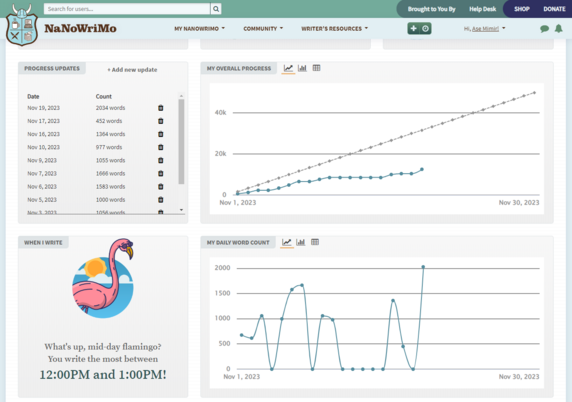Image resolution: width=572 pixels, height=402 pixels.
Task: Click the progress updates scrollbar thumb
Action: pyautogui.click(x=181, y=142)
